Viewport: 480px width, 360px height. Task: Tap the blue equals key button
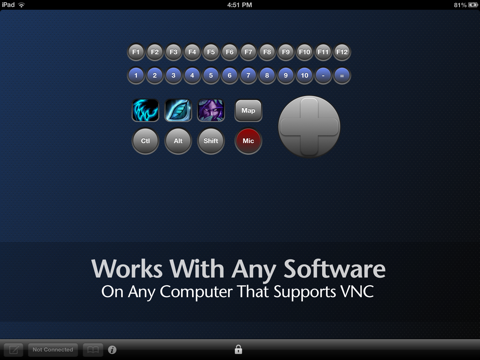[x=342, y=75]
